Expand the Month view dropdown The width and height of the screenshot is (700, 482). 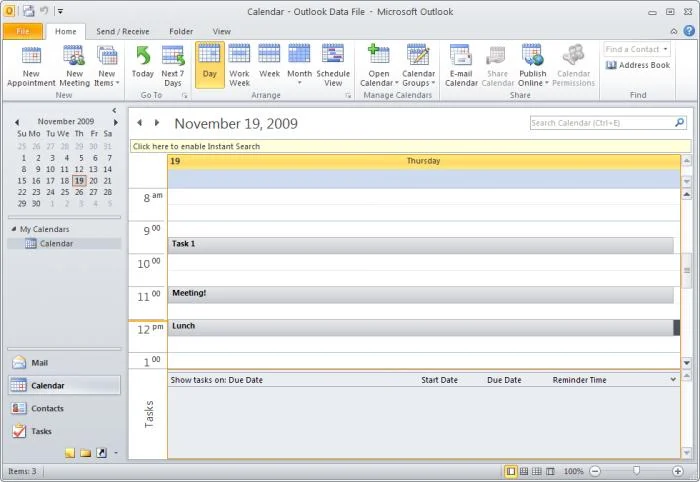[300, 83]
